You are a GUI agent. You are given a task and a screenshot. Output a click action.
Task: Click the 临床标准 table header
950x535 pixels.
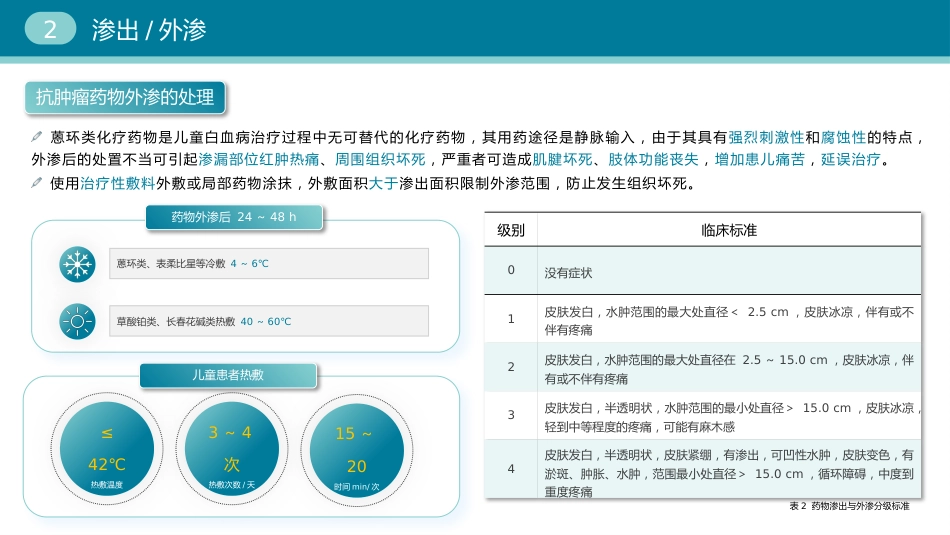point(729,230)
